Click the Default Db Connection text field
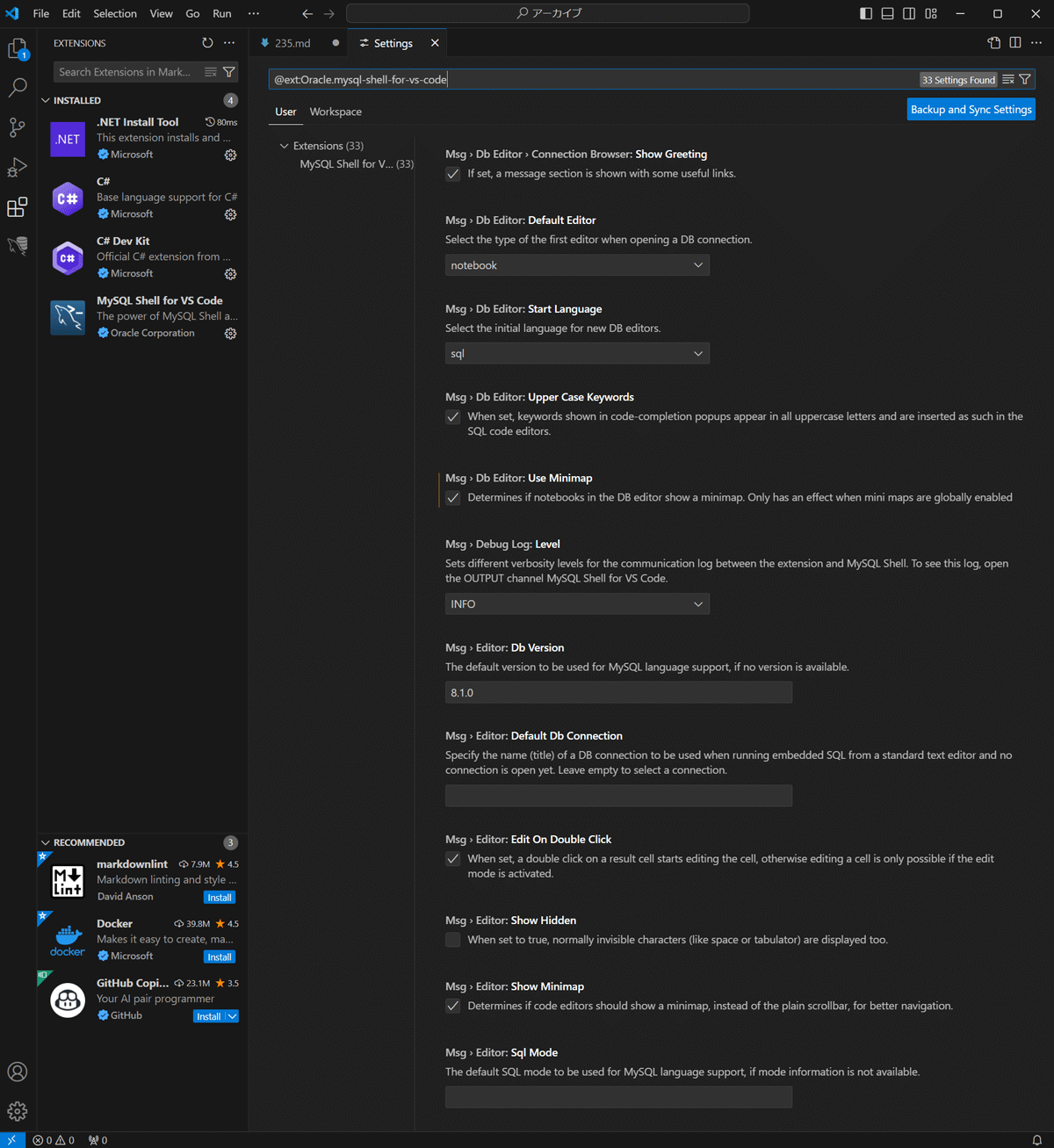The image size is (1054, 1148). tap(618, 796)
